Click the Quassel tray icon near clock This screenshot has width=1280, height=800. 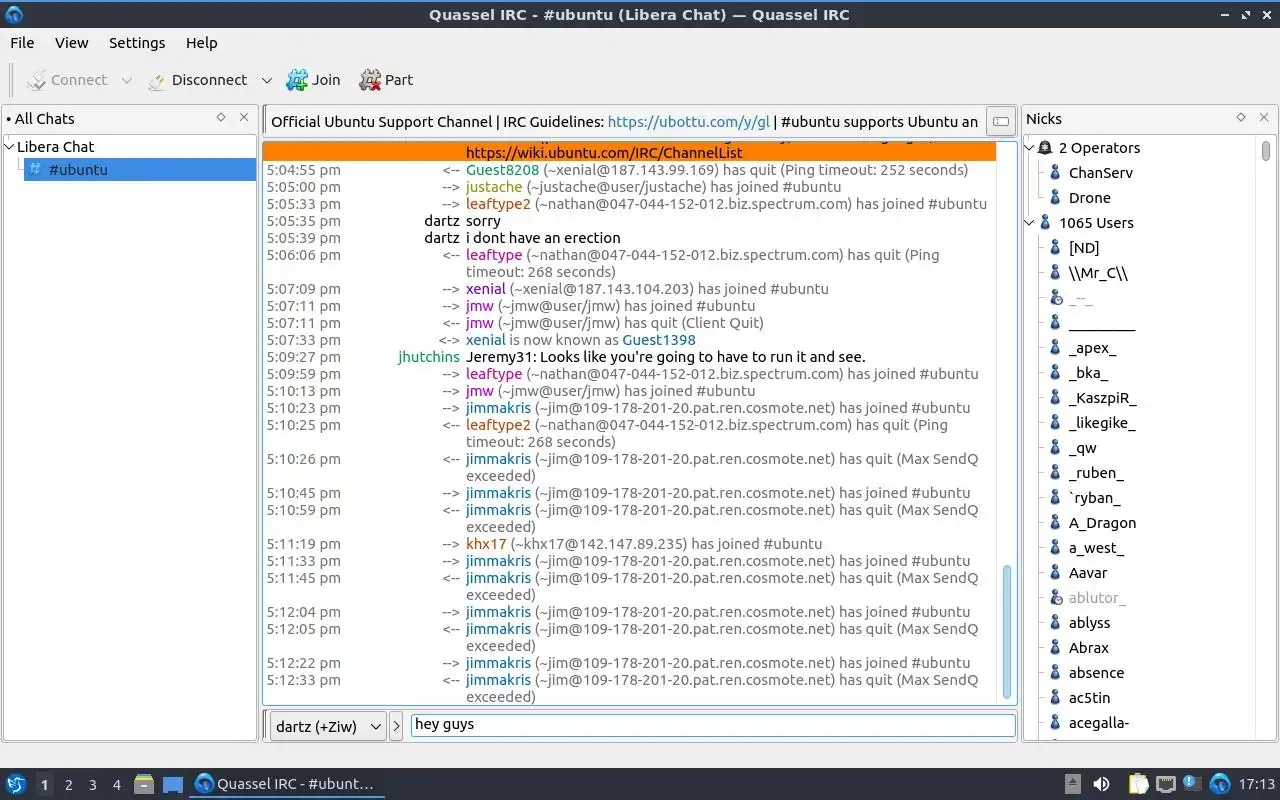[x=1220, y=784]
